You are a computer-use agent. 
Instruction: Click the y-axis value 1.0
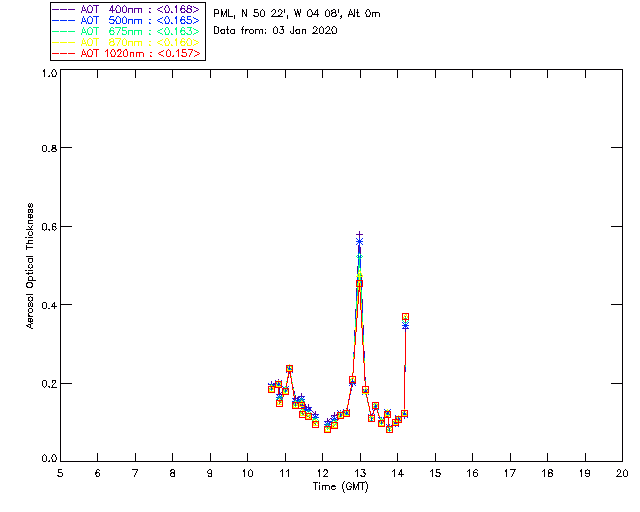(49, 73)
